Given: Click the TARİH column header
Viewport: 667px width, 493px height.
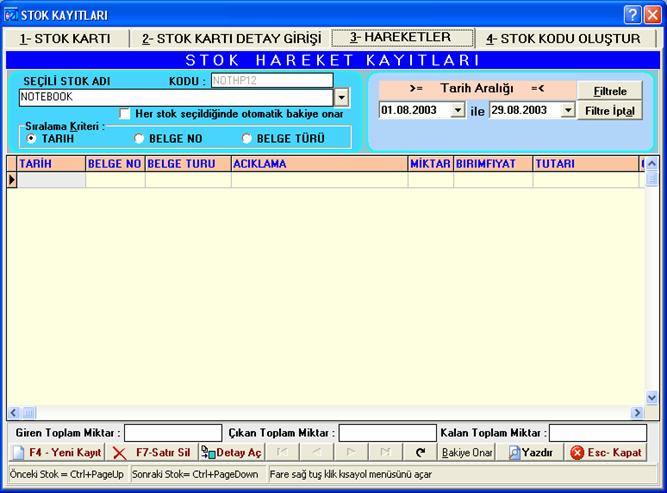Looking at the screenshot, I should pyautogui.click(x=51, y=164).
